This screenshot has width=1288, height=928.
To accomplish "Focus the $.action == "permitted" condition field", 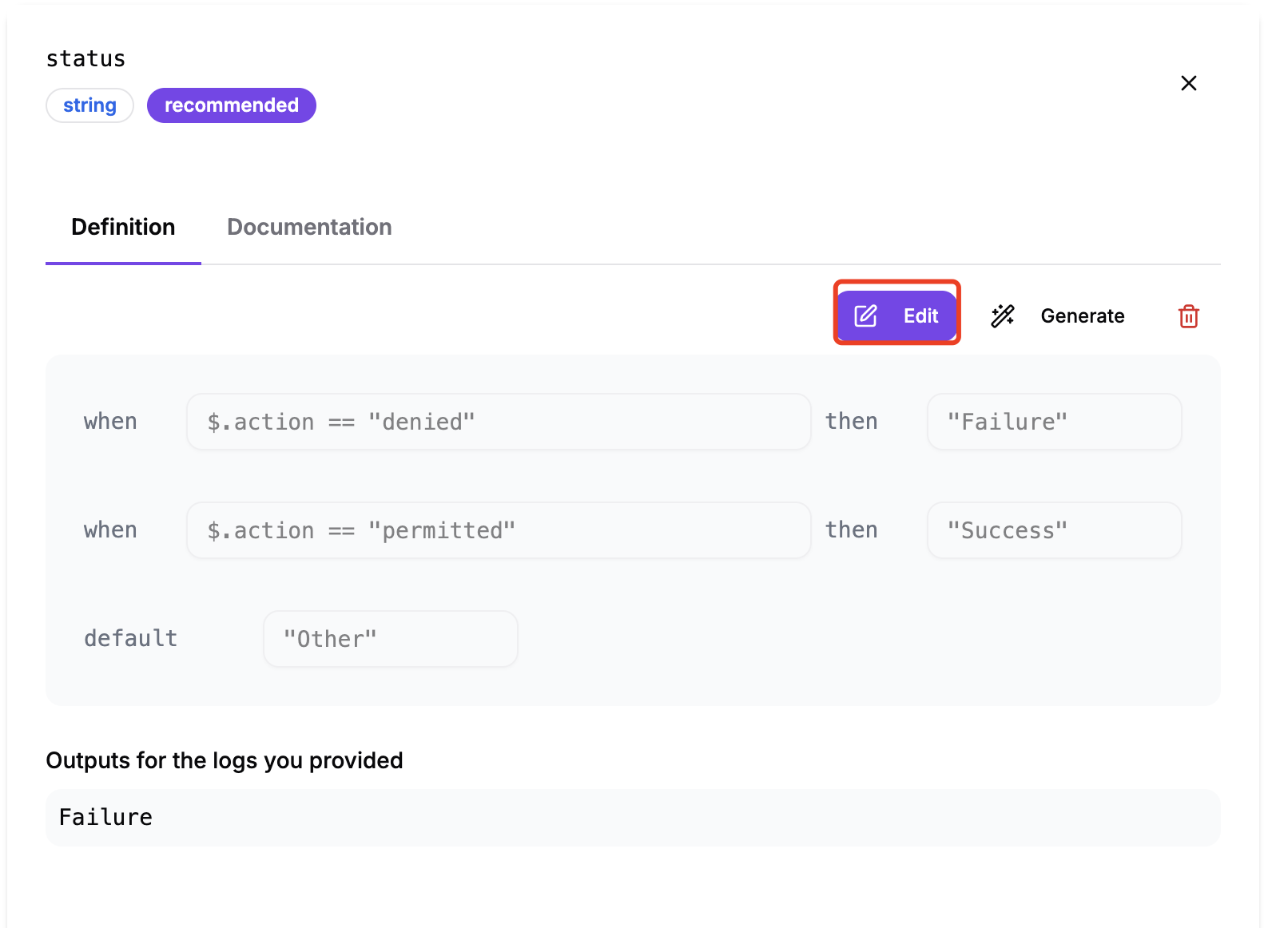I will pyautogui.click(x=499, y=530).
